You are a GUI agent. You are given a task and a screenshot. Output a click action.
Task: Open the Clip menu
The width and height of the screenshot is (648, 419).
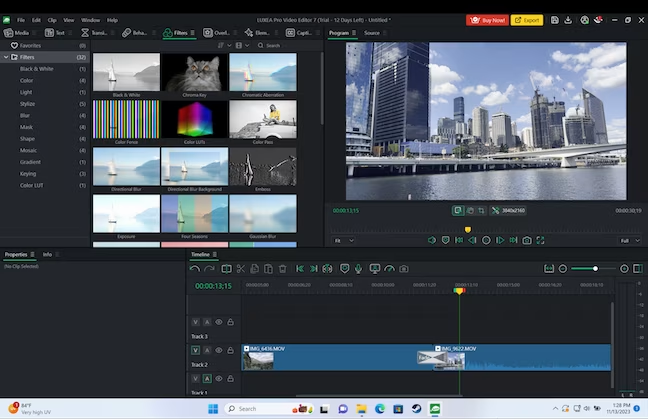[52, 20]
